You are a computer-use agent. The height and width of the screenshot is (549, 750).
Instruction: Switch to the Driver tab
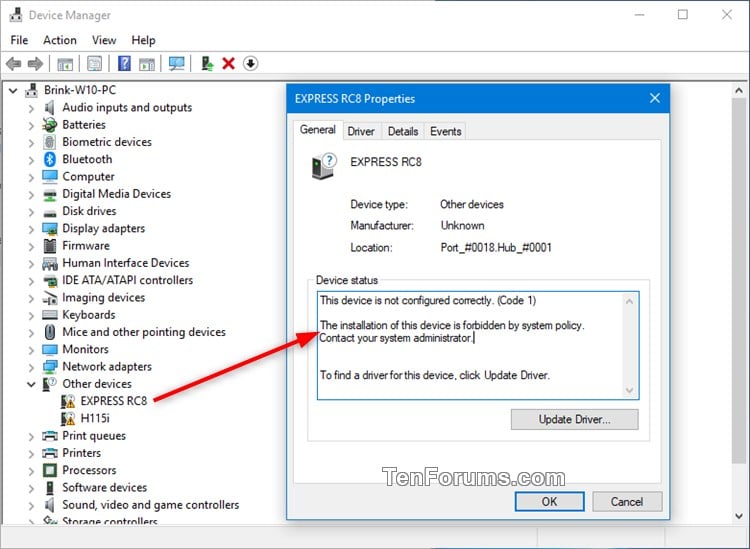(361, 132)
